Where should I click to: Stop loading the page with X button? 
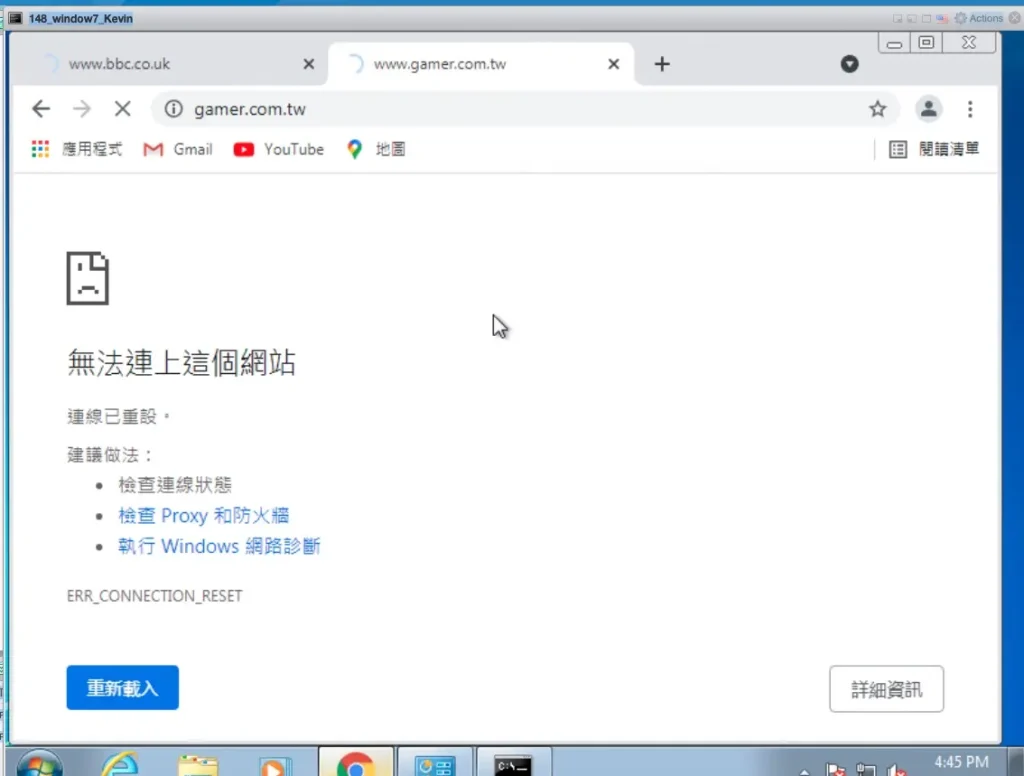tap(122, 109)
